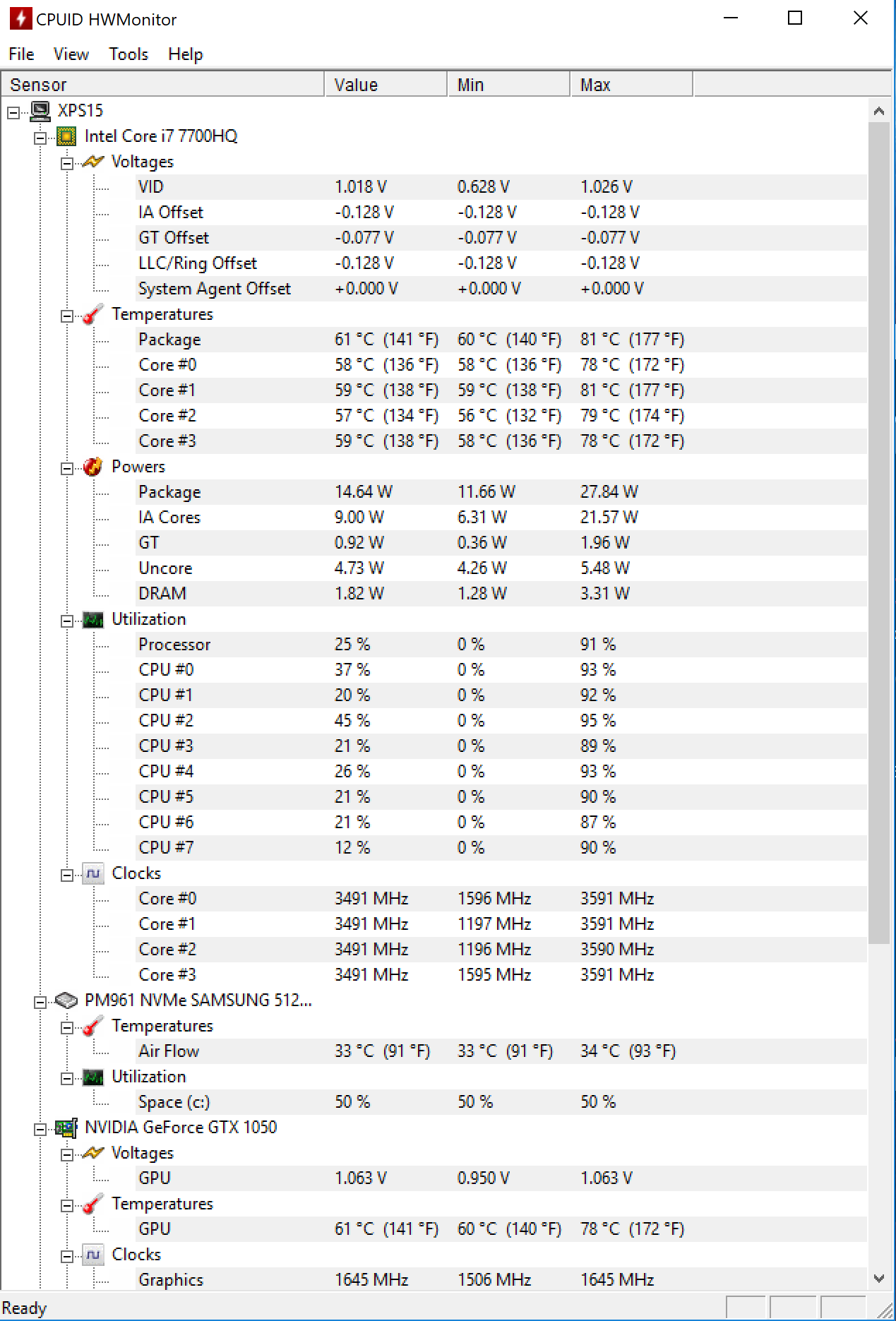Click the Intel Core i7 7700HQ chip icon
Viewport: 896px width, 1321px height.
coord(66,136)
